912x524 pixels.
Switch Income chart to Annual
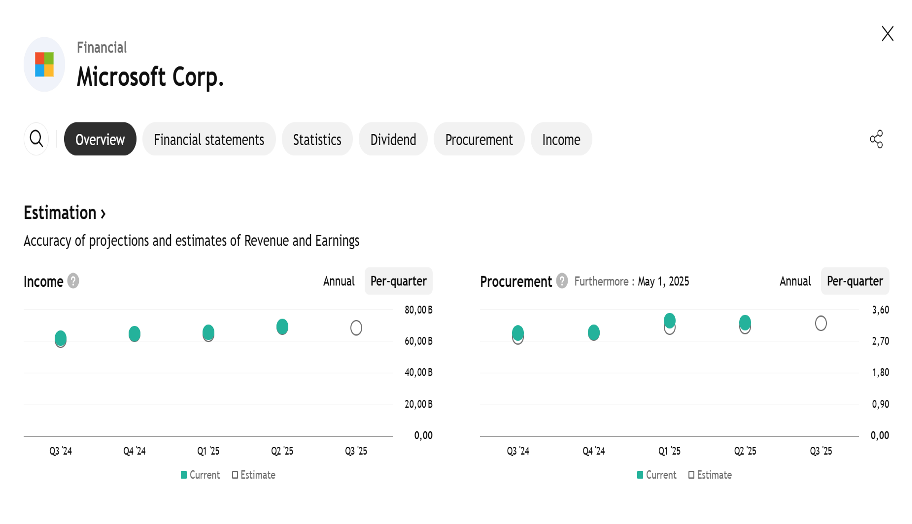(x=339, y=281)
